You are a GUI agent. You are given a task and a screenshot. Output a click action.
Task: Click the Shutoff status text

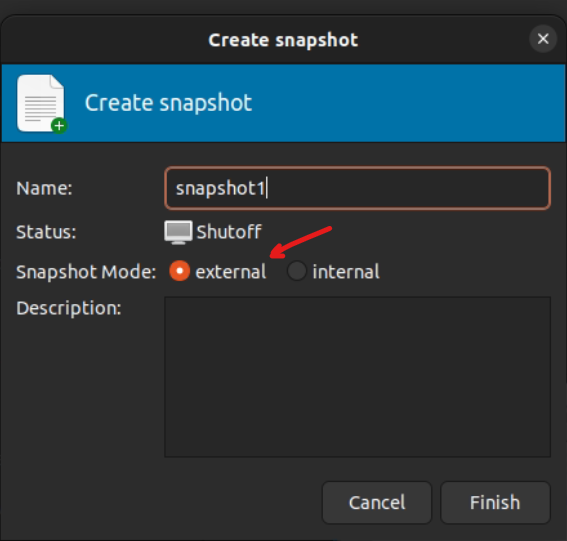click(x=229, y=232)
